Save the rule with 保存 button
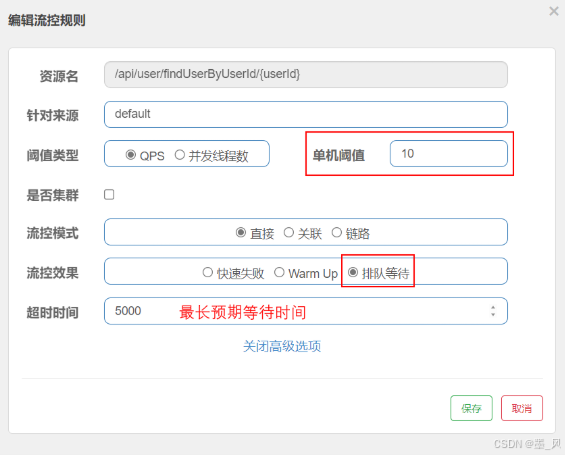Image resolution: width=565 pixels, height=455 pixels. (x=471, y=408)
